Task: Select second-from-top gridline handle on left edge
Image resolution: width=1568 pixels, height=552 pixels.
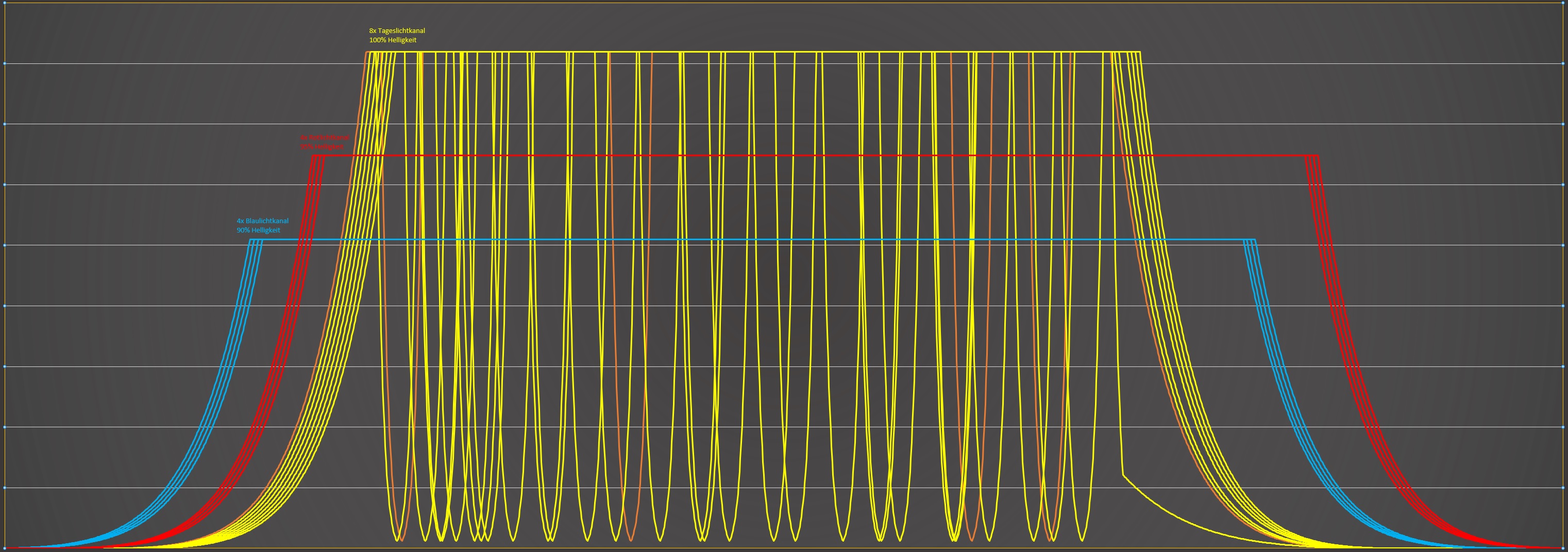Action: tap(4, 124)
